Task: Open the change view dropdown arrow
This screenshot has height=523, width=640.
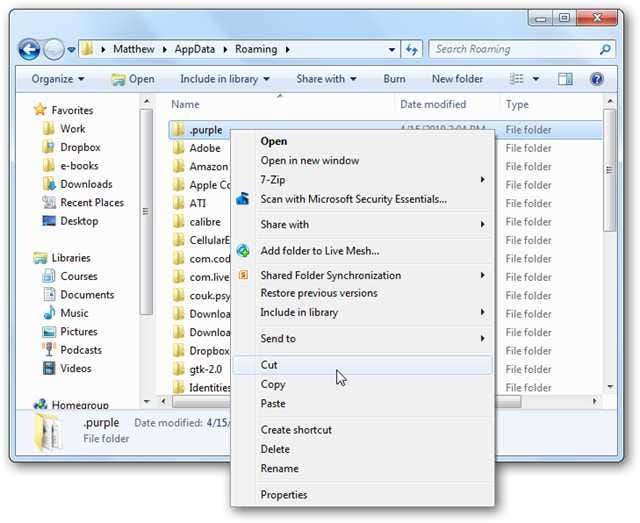Action: click(x=536, y=79)
